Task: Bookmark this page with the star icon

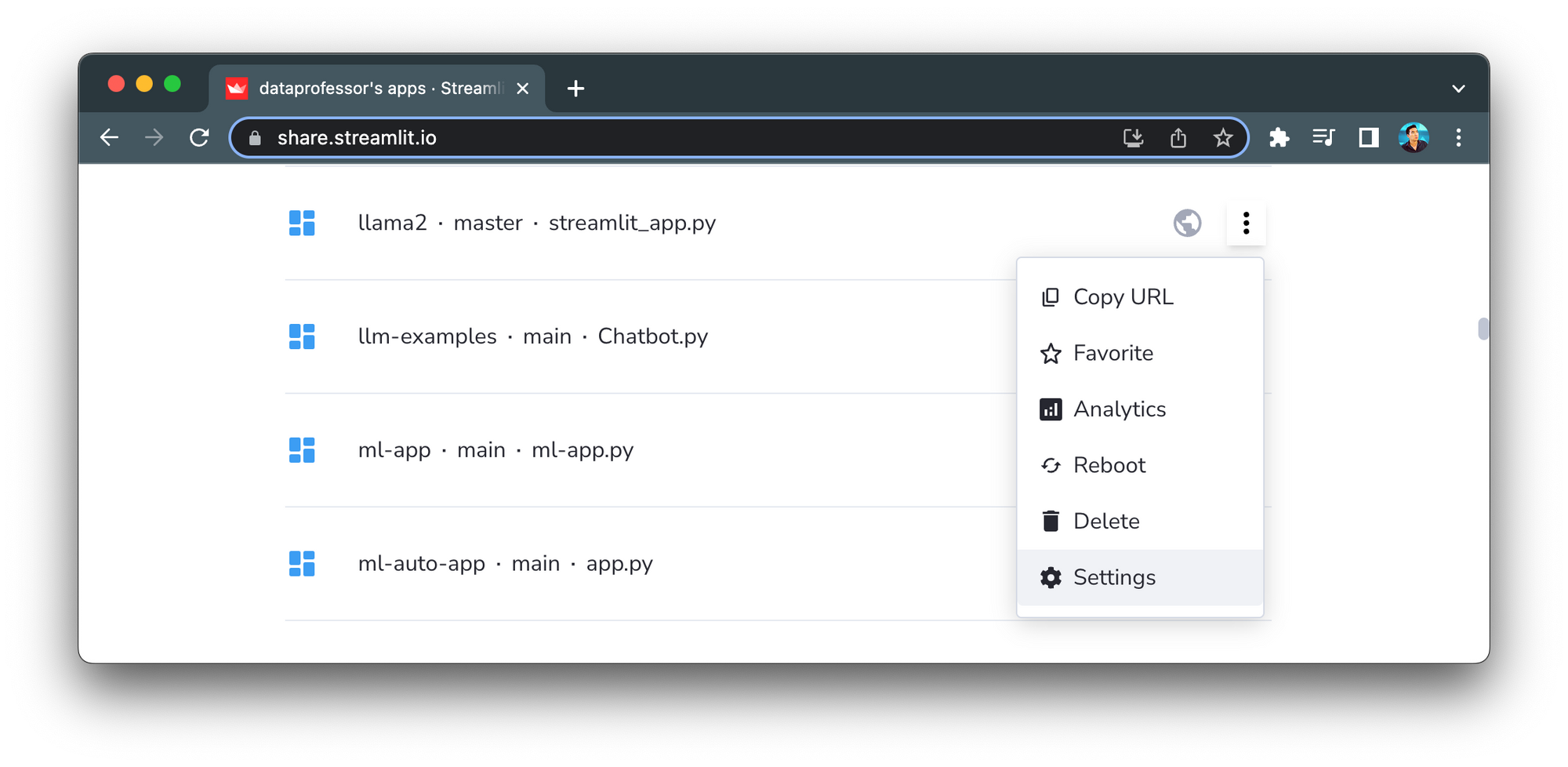Action: tap(1222, 139)
